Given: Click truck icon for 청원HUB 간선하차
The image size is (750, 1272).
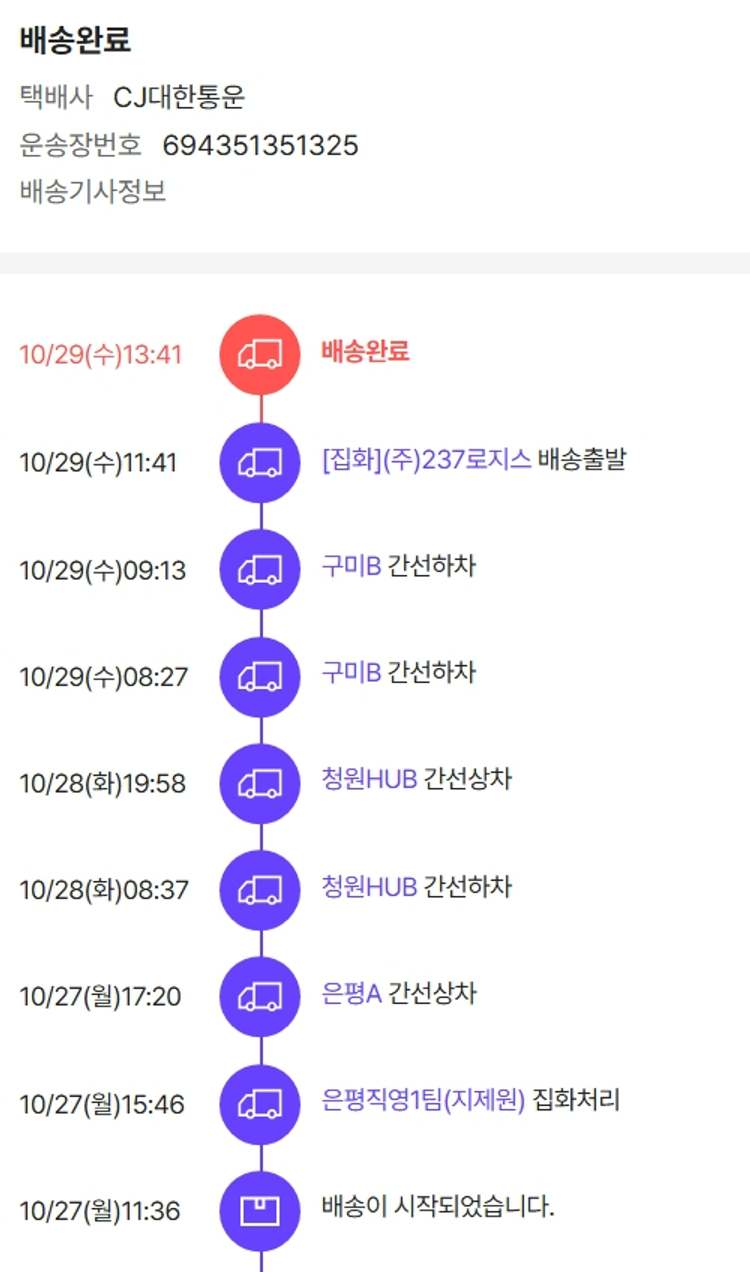Looking at the screenshot, I should coord(260,890).
